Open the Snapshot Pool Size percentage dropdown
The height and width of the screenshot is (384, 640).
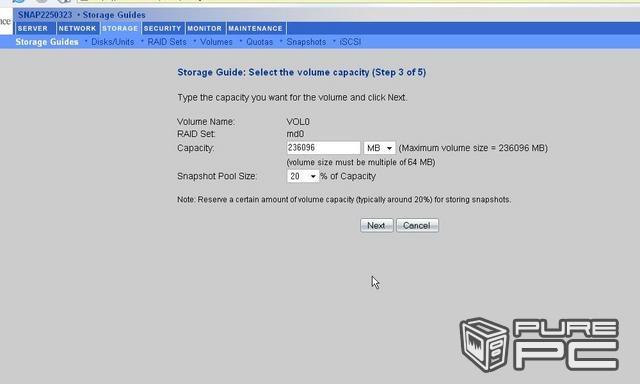302,176
